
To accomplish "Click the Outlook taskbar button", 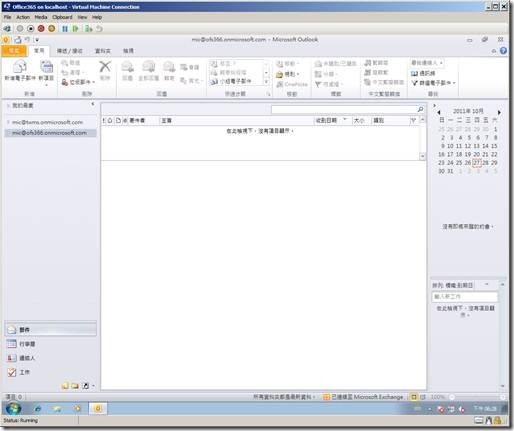I will 98,409.
